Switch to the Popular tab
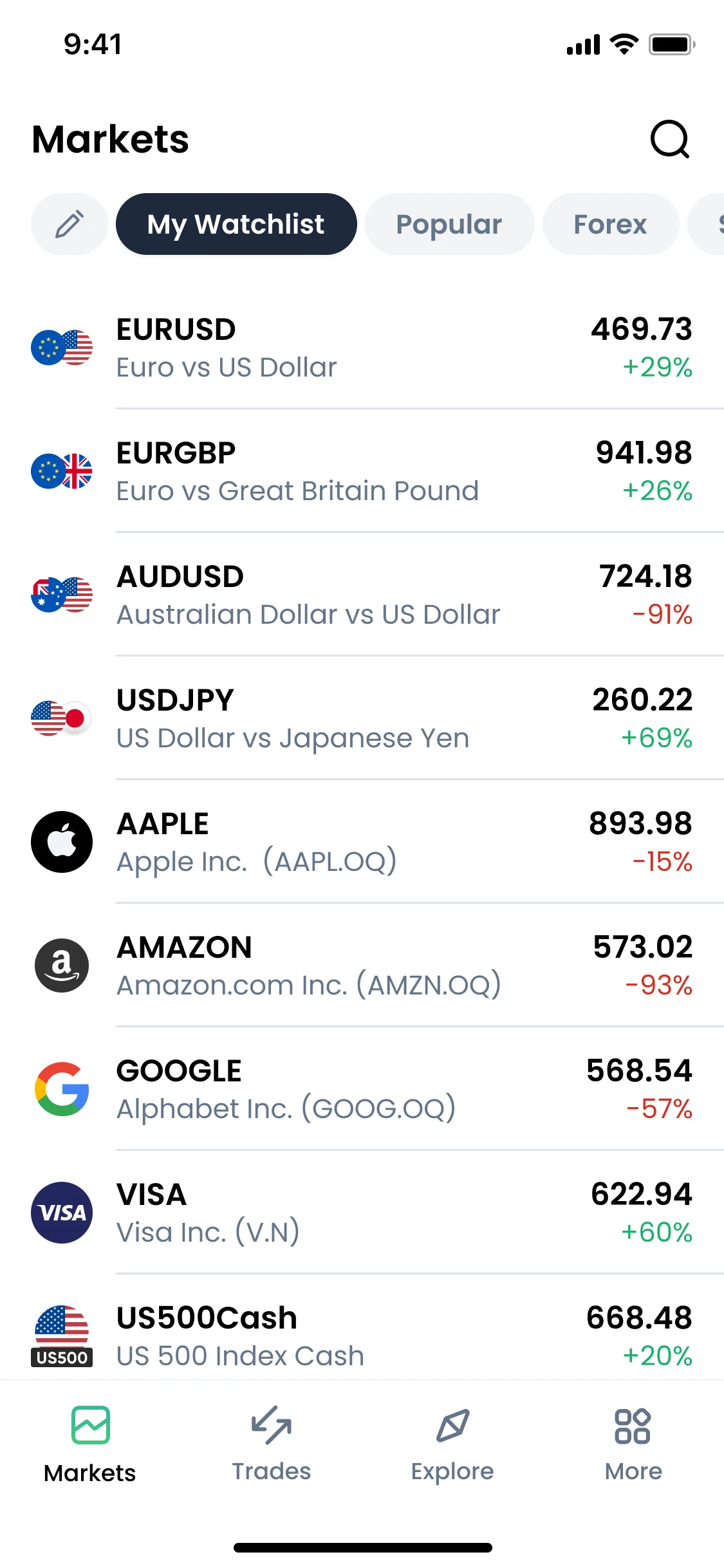 449,224
